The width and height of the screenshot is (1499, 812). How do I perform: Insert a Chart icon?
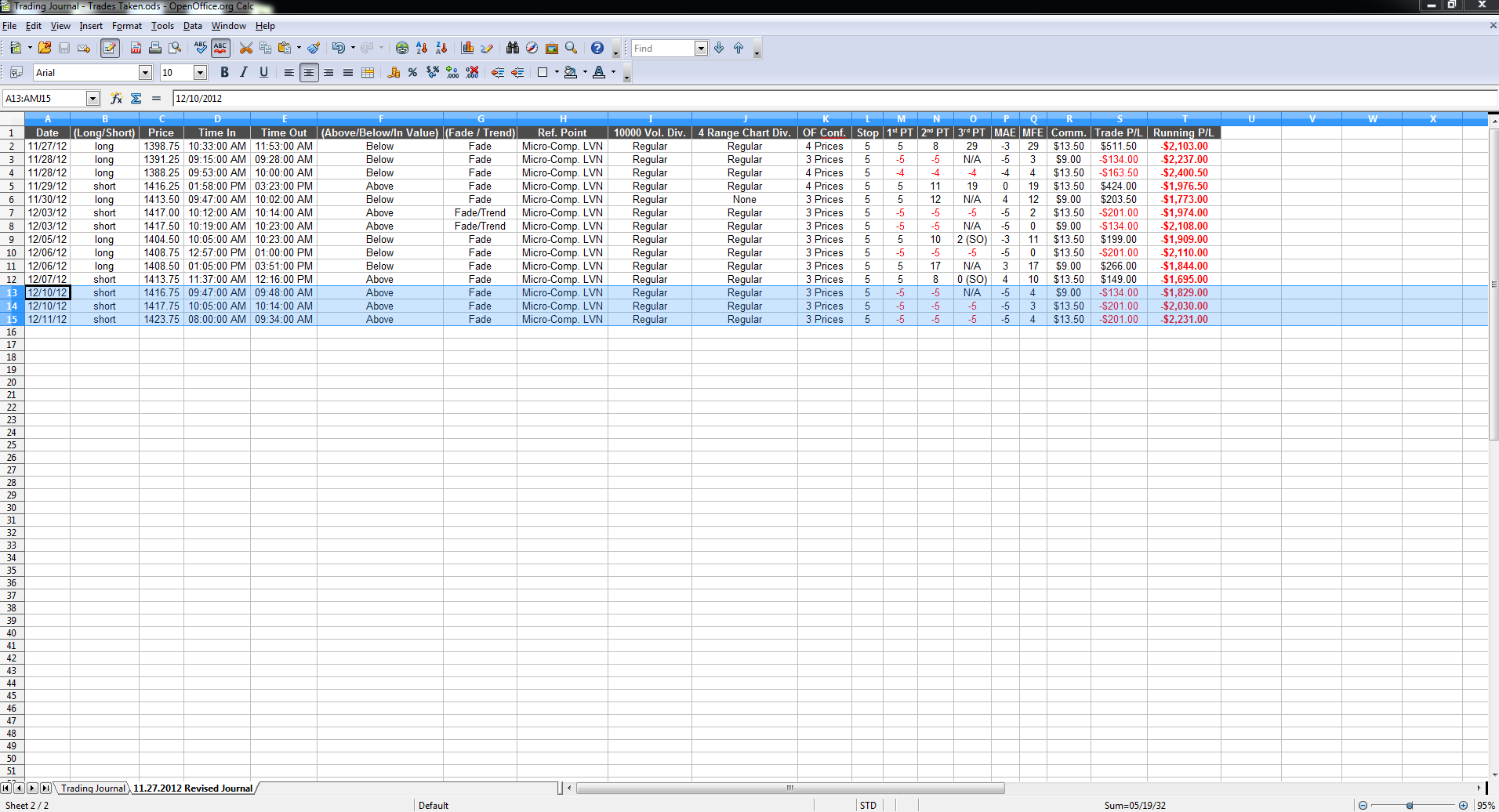pyautogui.click(x=468, y=49)
